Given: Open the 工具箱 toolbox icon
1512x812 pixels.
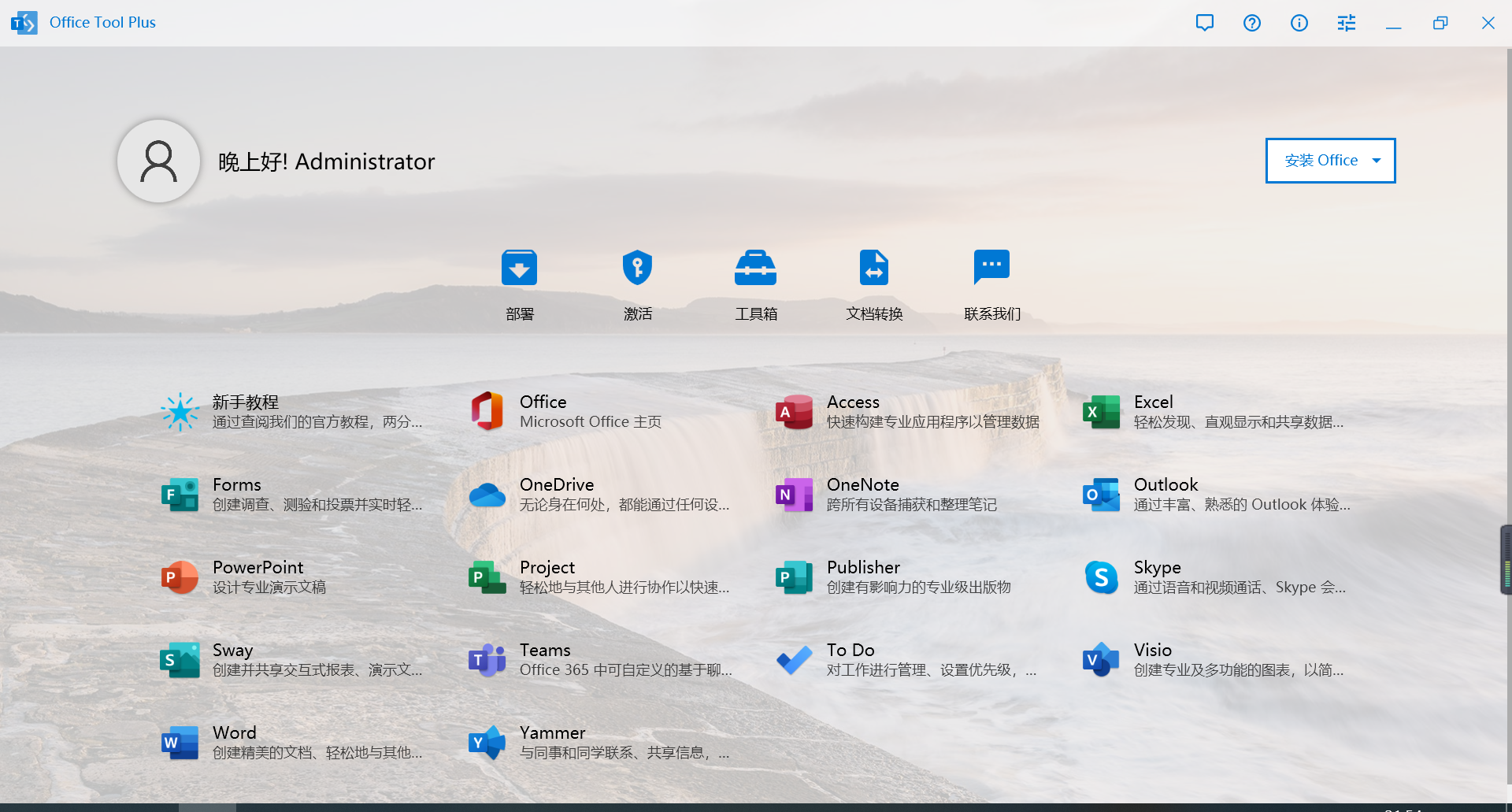Looking at the screenshot, I should [x=755, y=268].
